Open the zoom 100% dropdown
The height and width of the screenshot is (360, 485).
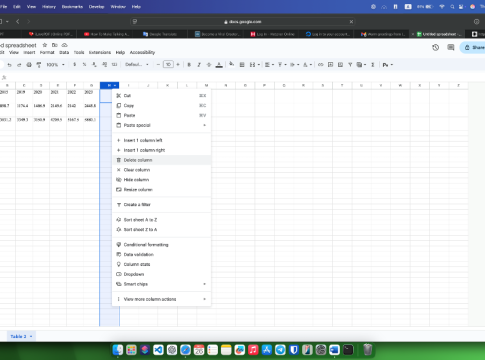[x=55, y=65]
